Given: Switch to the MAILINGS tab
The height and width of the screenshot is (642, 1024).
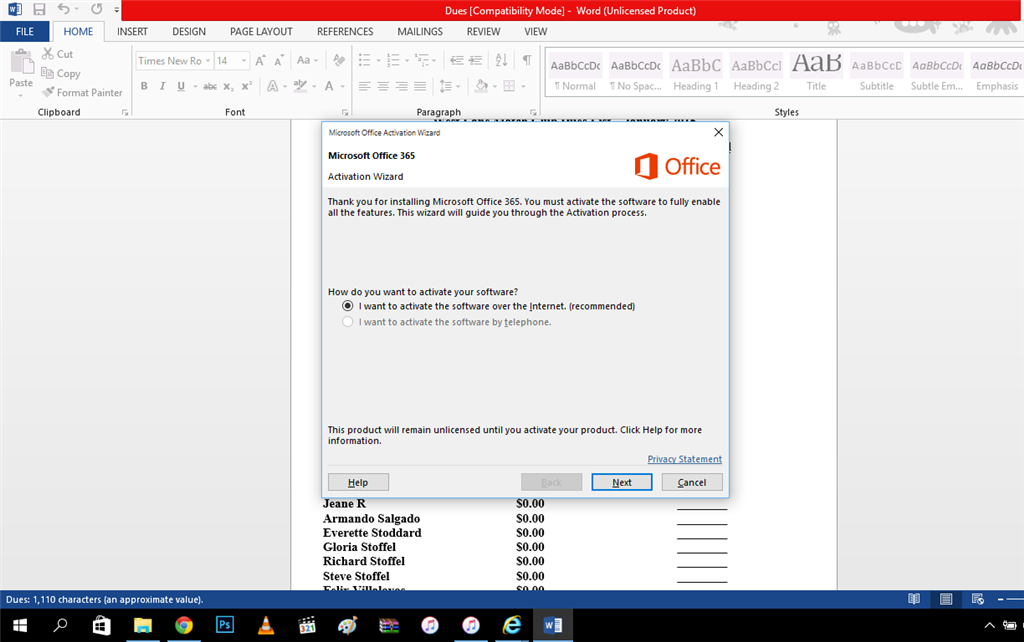Looking at the screenshot, I should (420, 31).
